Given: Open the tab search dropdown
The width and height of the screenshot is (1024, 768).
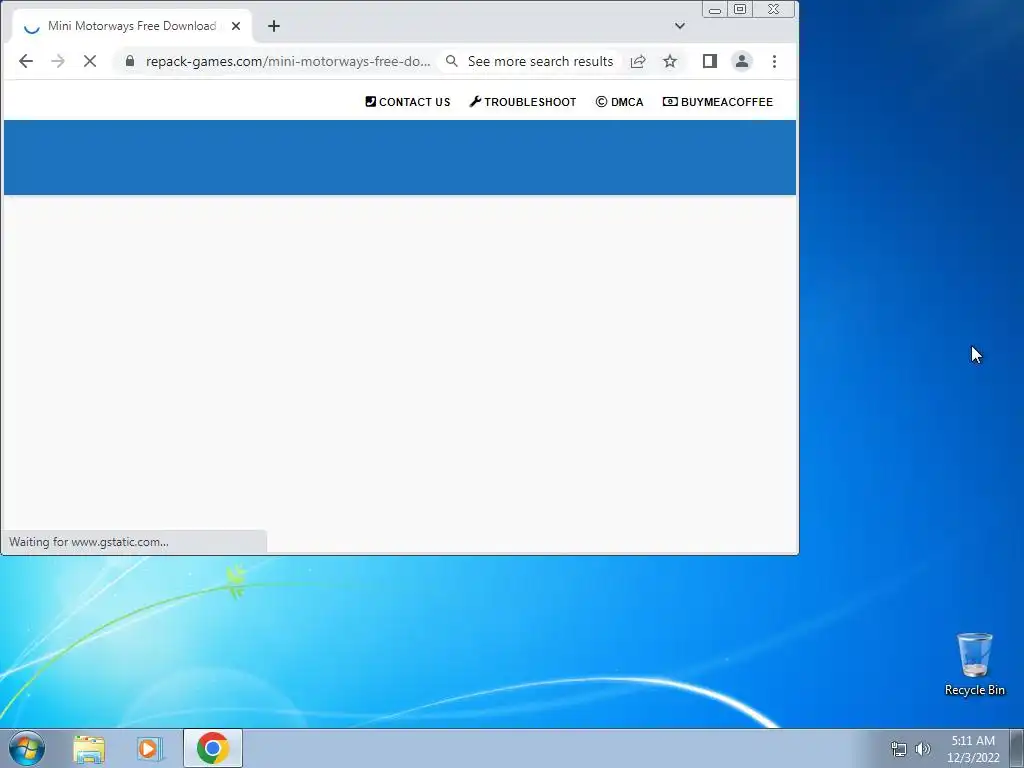Looking at the screenshot, I should [680, 26].
